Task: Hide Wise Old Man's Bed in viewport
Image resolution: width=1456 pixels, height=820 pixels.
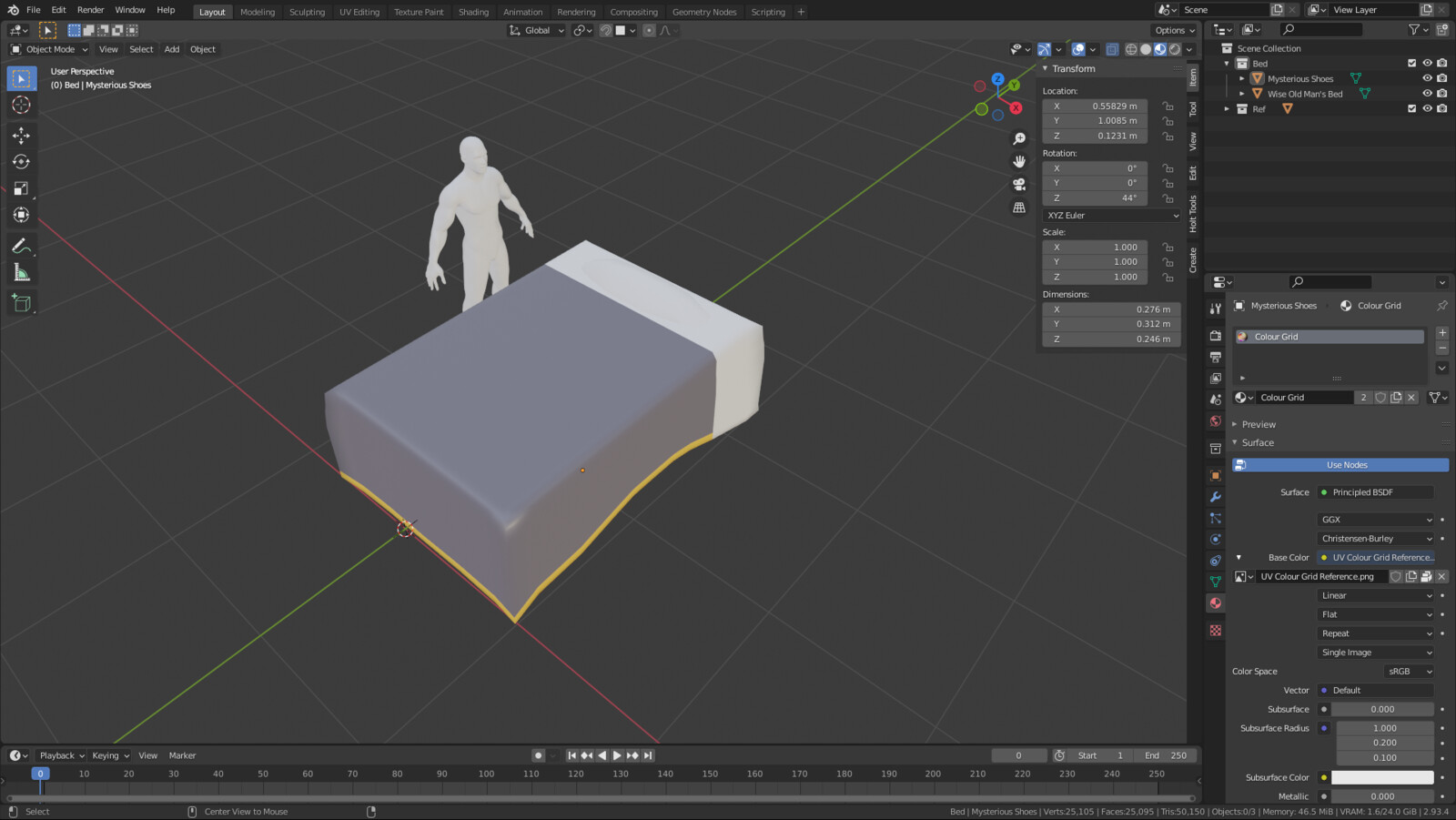Action: [x=1427, y=94]
